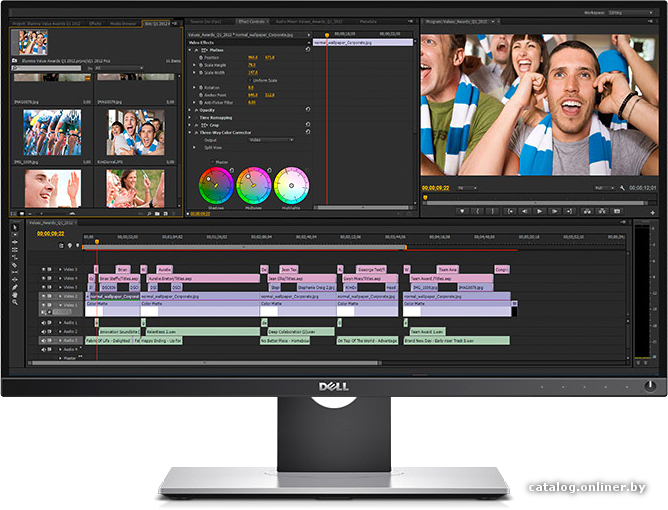Screen dimensions: 668x510
Task: Select the Ripple Edit tool
Action: 14,242
